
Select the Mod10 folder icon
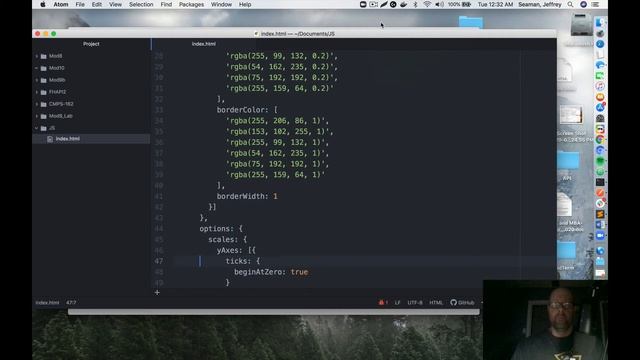(x=44, y=68)
